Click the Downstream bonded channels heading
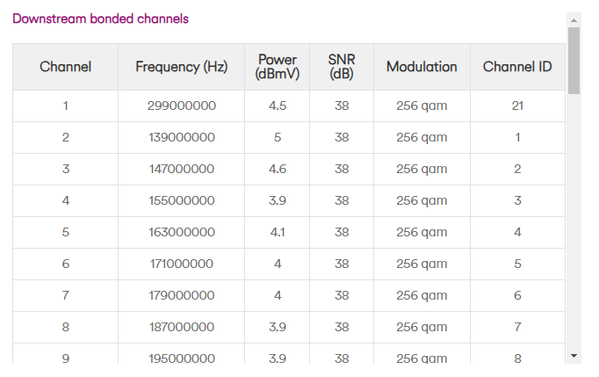 (100, 19)
